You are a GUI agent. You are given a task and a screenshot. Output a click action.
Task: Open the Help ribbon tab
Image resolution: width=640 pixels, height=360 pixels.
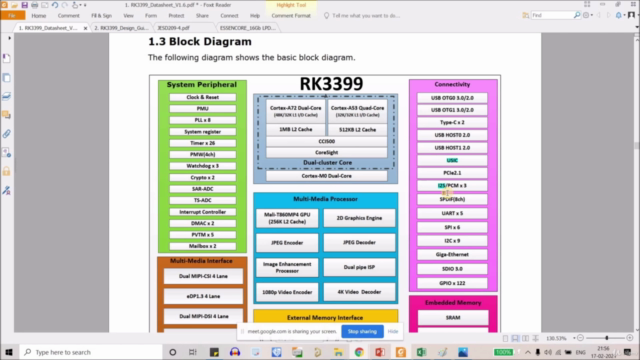(x=255, y=16)
